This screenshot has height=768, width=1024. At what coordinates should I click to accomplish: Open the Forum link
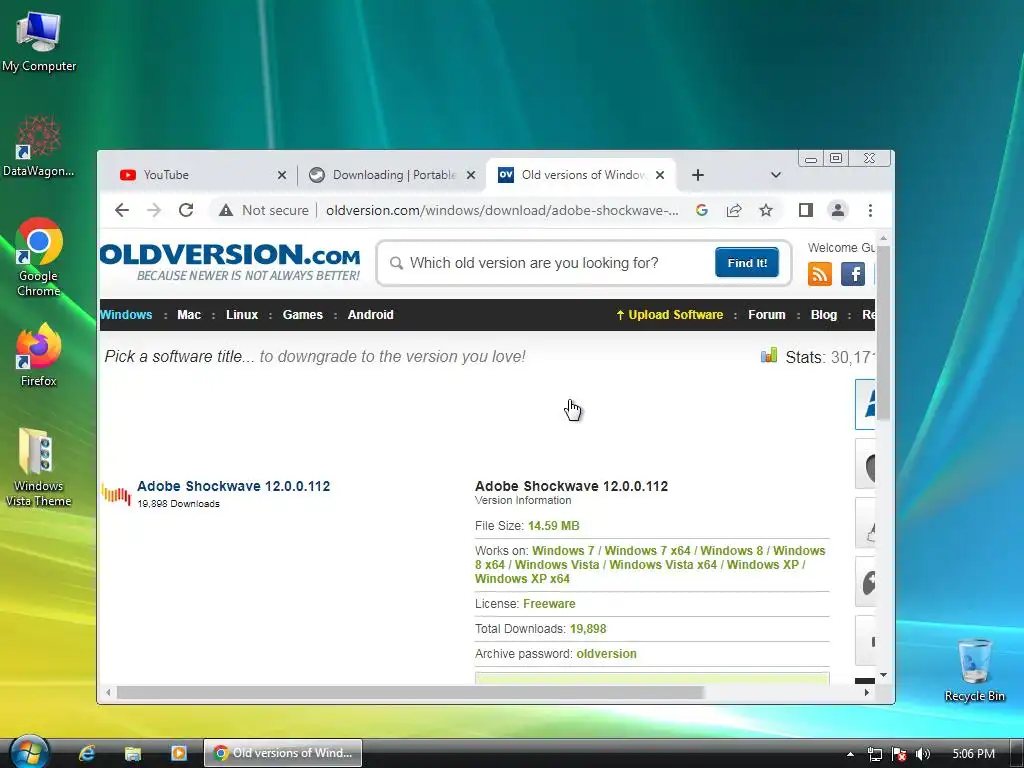tap(767, 315)
